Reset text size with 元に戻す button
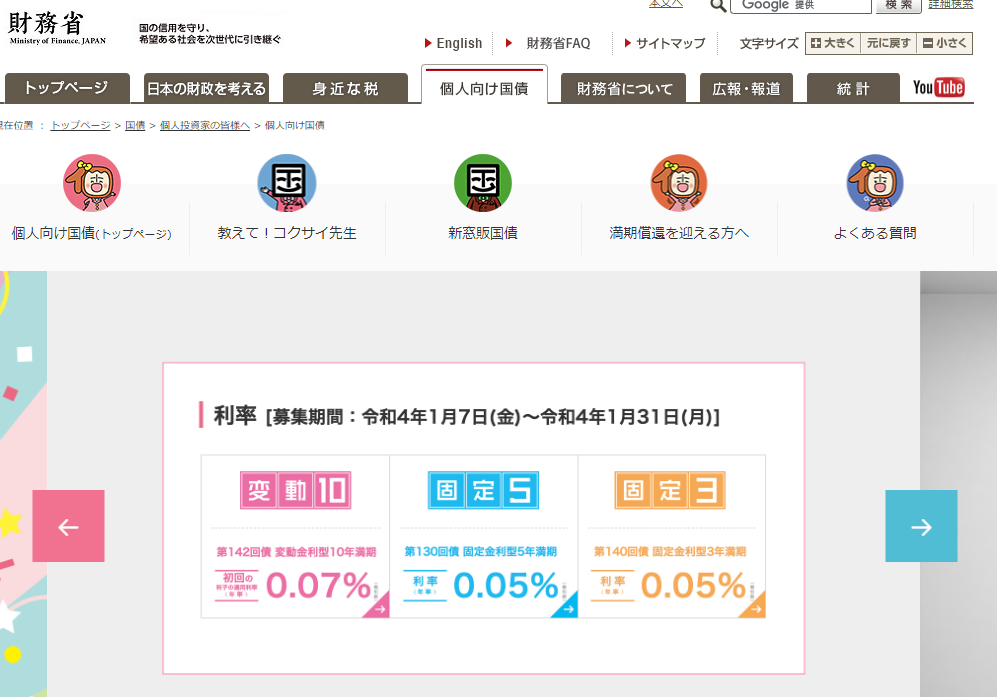The image size is (997, 697). (x=888, y=43)
